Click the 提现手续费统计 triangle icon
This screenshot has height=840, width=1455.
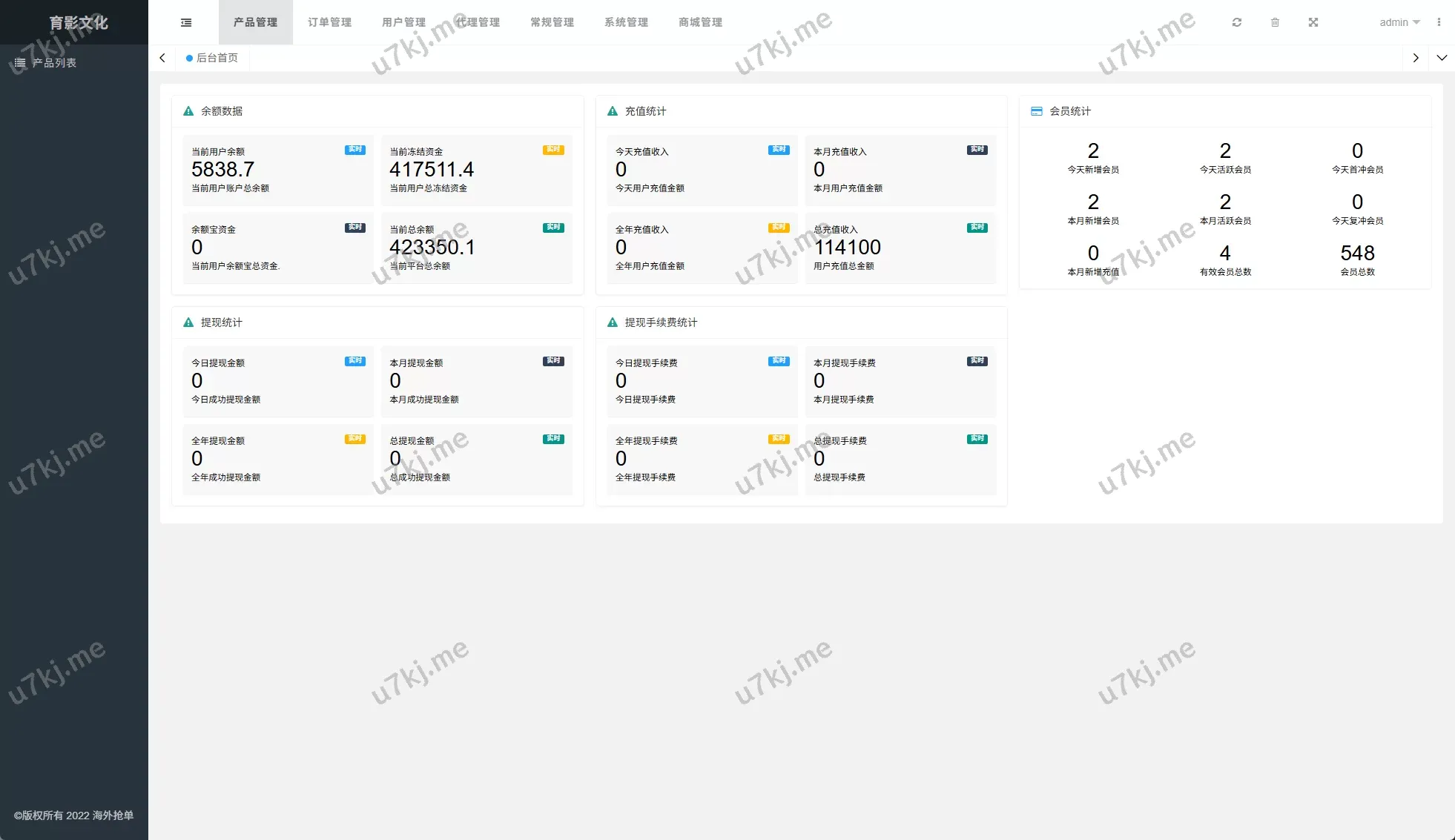tap(613, 323)
